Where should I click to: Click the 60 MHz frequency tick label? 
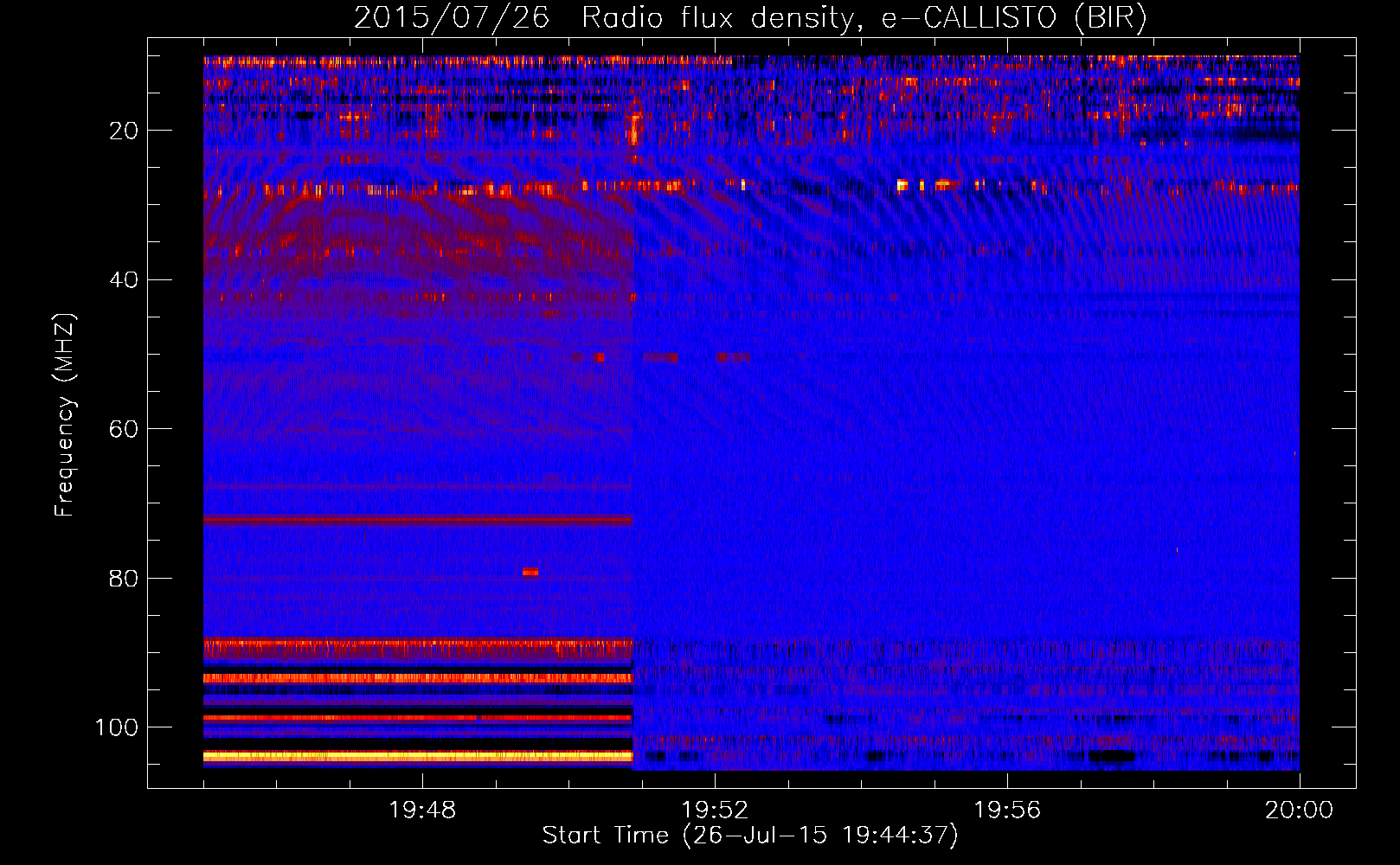[x=124, y=430]
